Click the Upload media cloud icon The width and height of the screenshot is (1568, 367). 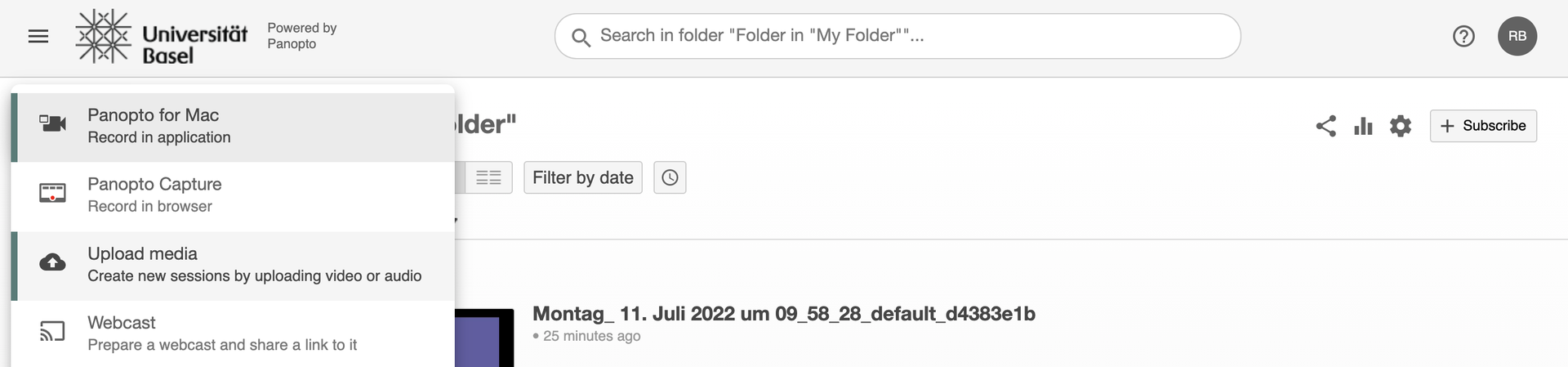coord(52,262)
